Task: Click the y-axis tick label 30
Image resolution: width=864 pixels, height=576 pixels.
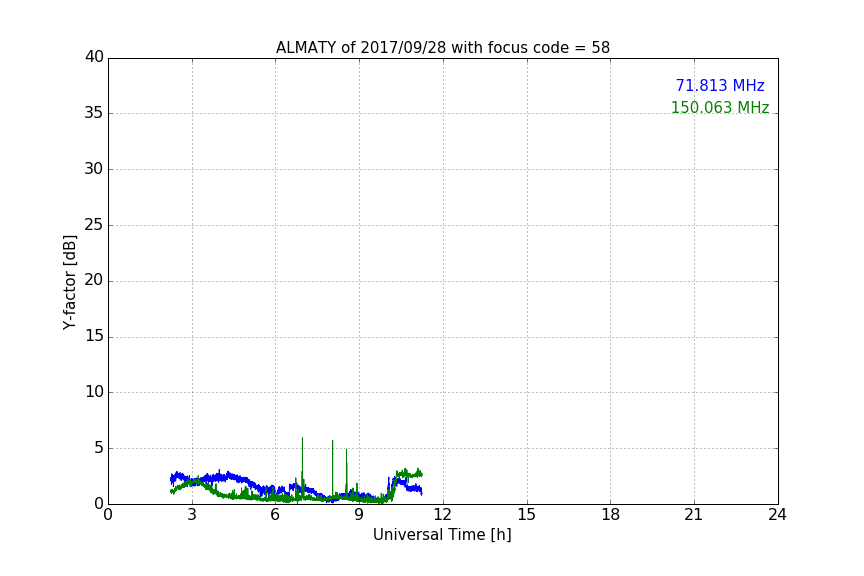Action: pos(94,169)
